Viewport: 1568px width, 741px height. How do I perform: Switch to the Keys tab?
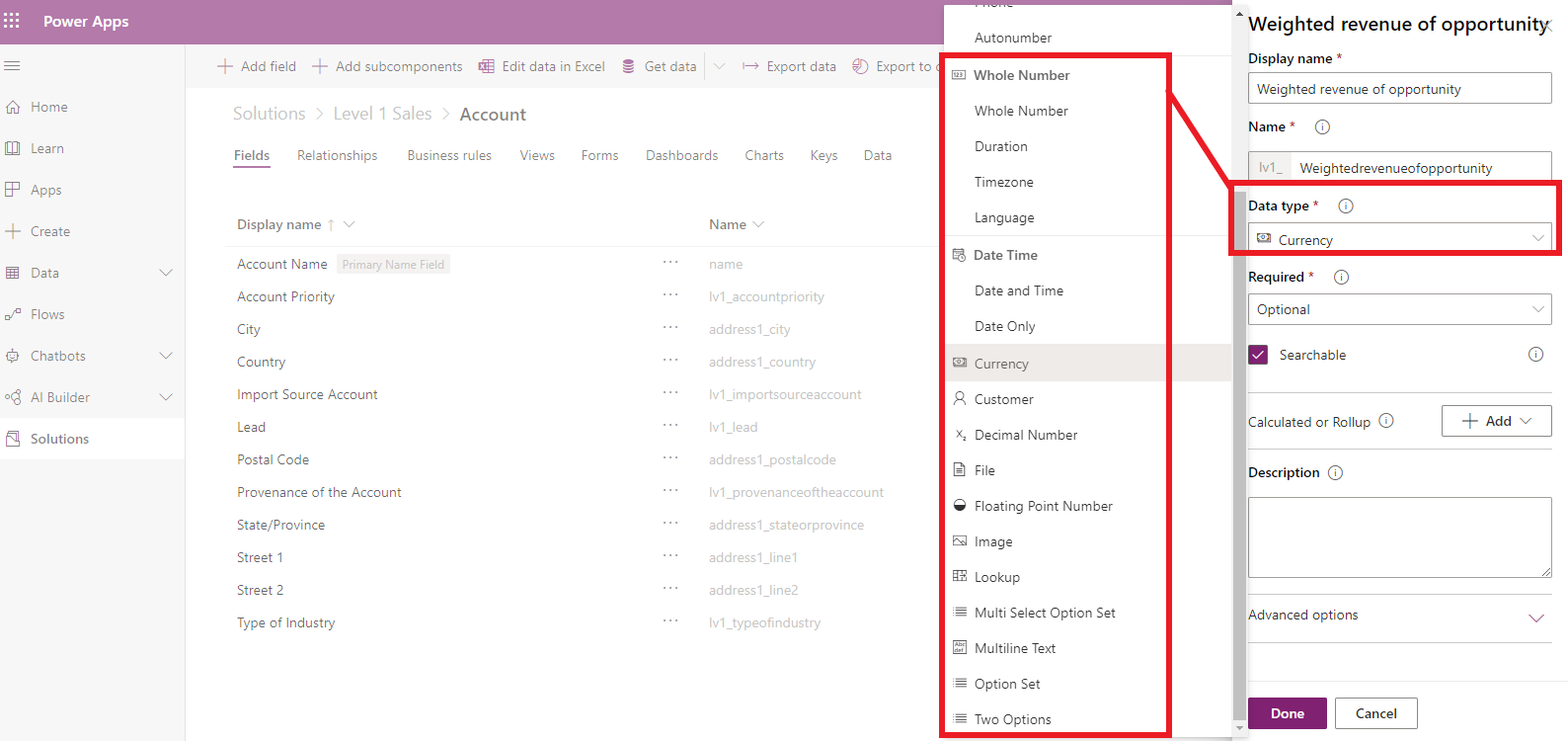823,155
